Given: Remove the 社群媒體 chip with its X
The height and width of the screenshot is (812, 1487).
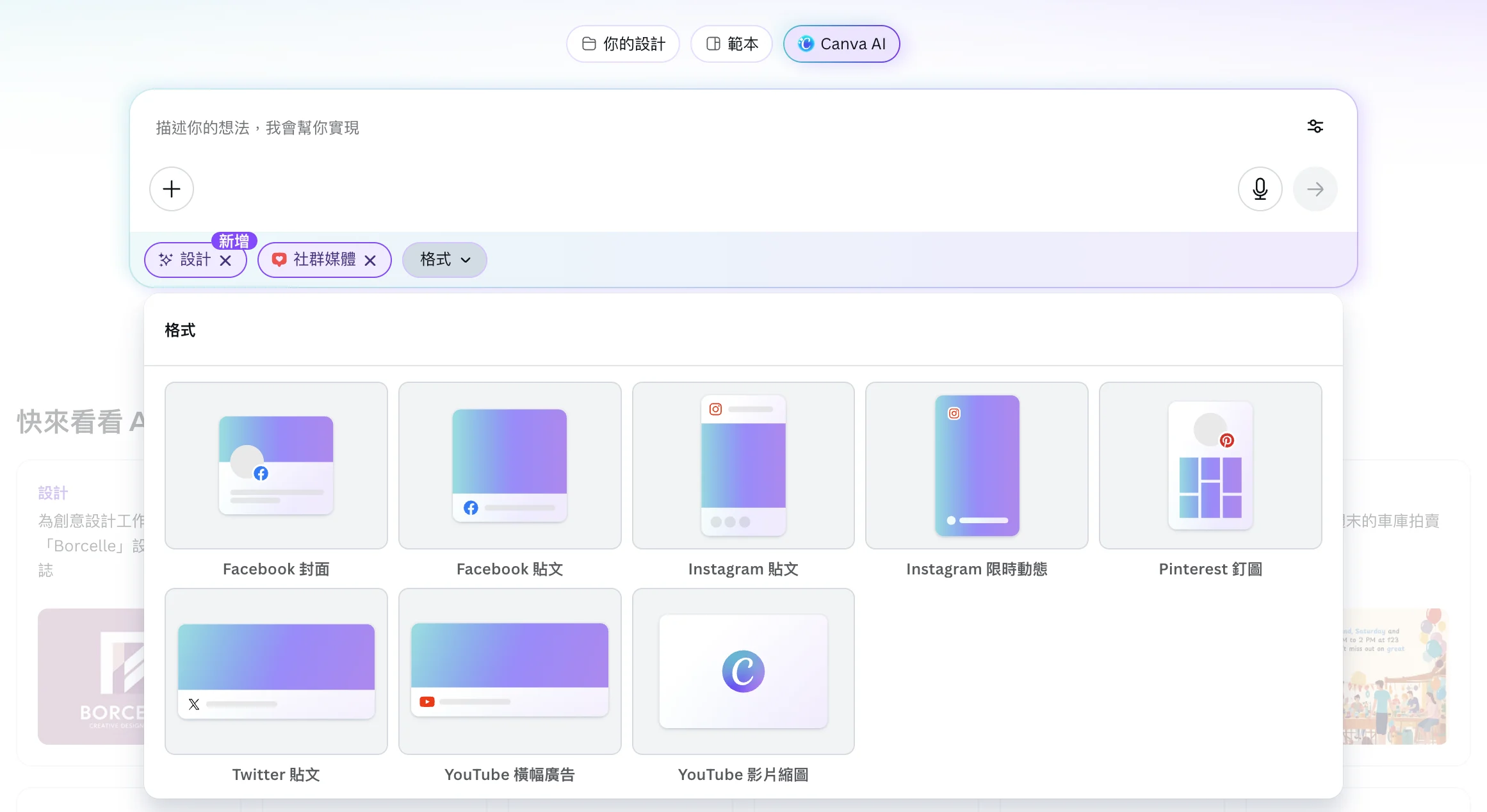Looking at the screenshot, I should (370, 260).
